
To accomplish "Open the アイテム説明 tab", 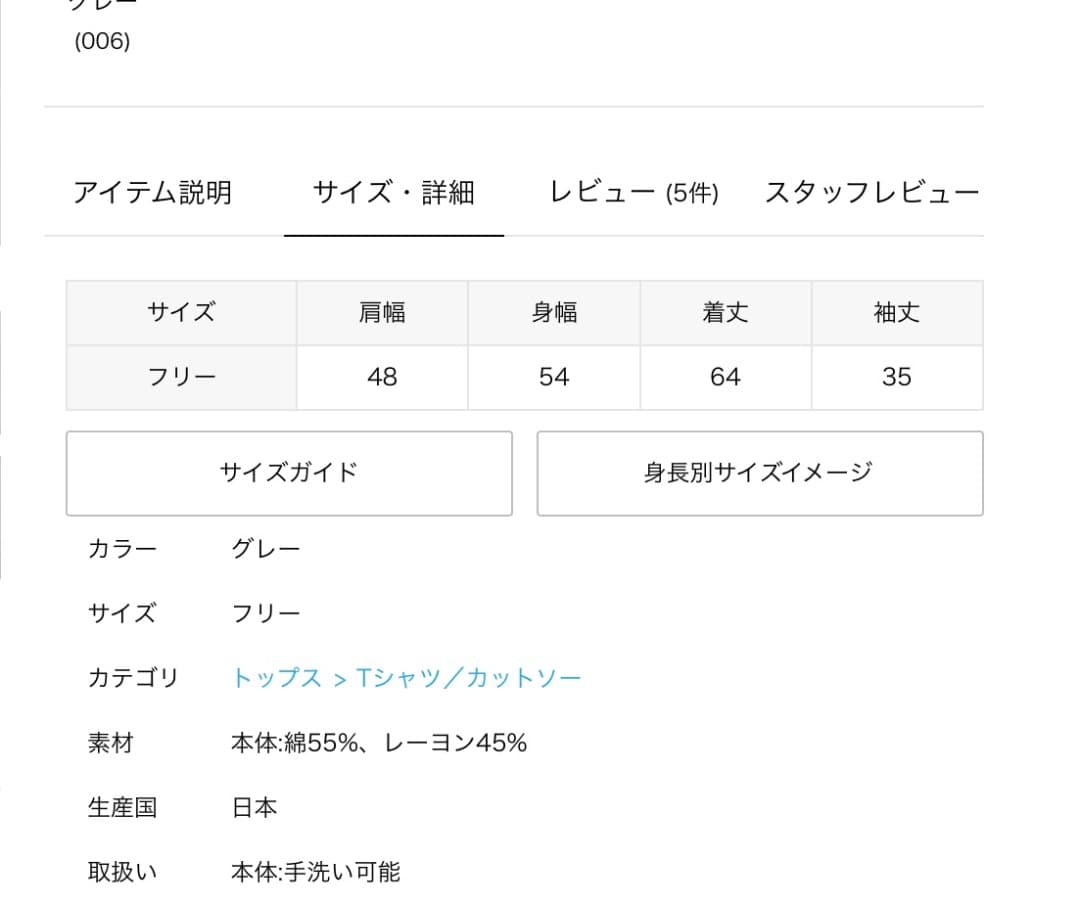I will [152, 192].
